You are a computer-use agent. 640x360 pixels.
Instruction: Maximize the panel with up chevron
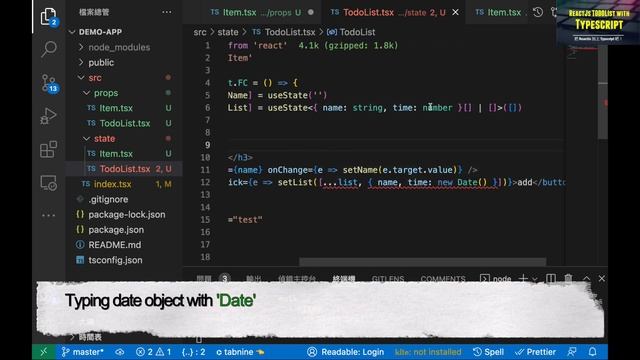pyautogui.click(x=587, y=278)
